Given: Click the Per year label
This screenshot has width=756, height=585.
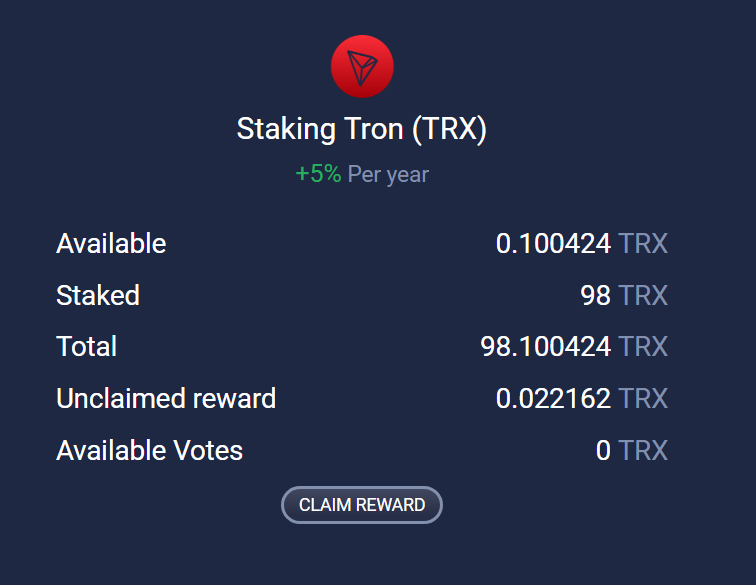Looking at the screenshot, I should 388,175.
